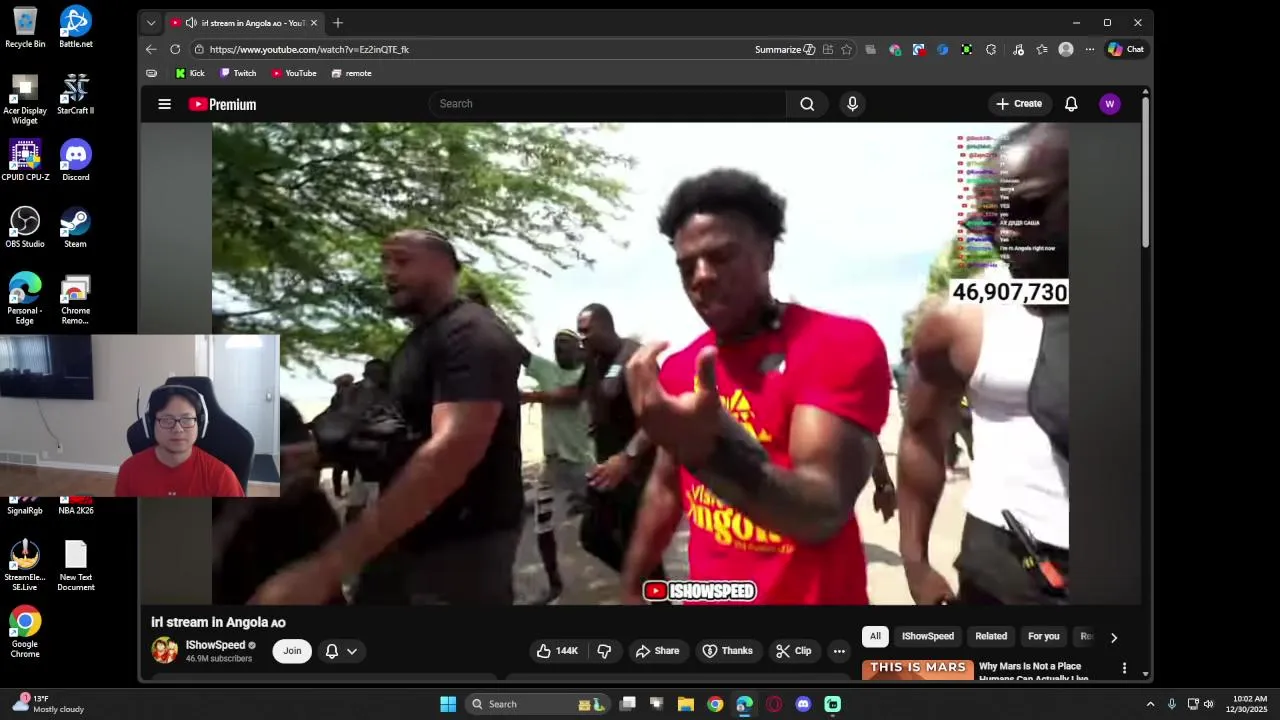This screenshot has width=1280, height=720.
Task: Like the video (144K thumbs up)
Action: pos(557,651)
